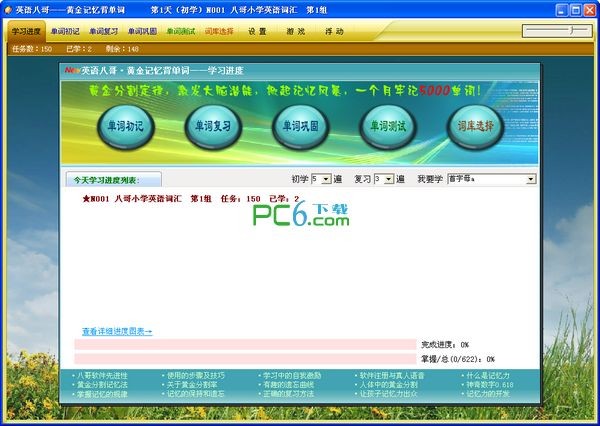Image resolution: width=600 pixels, height=426 pixels.
Task: Open the 软件注册与真人语音 link
Action: pyautogui.click(x=392, y=376)
